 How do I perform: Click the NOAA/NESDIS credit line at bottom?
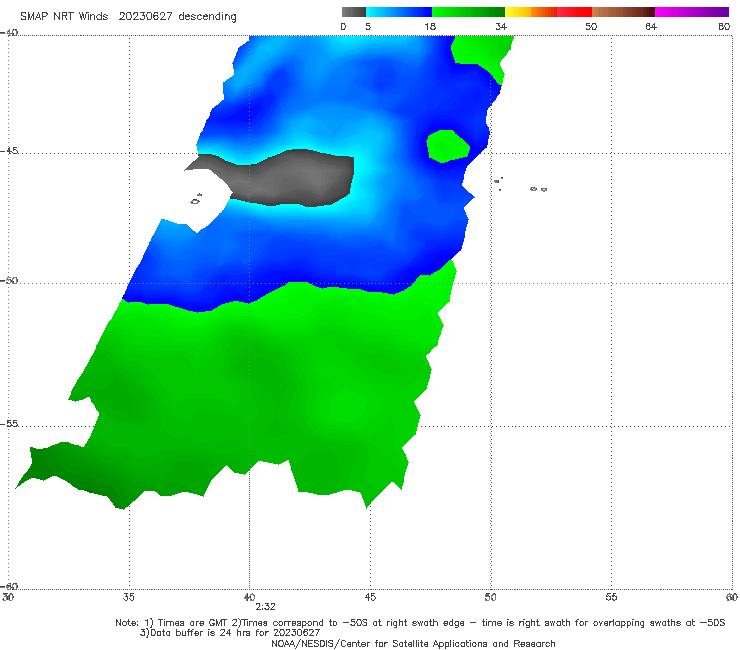[413, 643]
